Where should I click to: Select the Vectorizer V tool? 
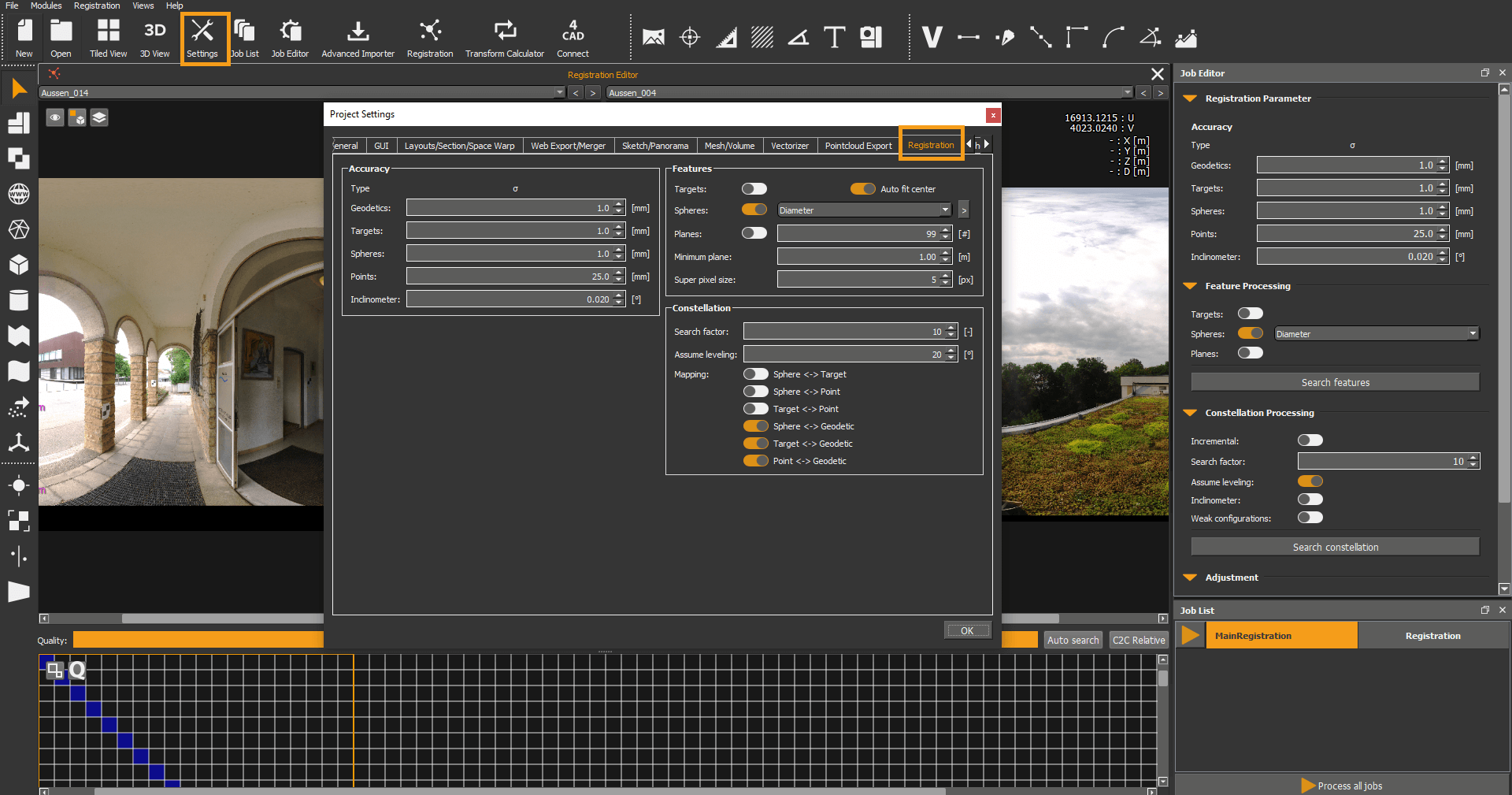pyautogui.click(x=932, y=35)
